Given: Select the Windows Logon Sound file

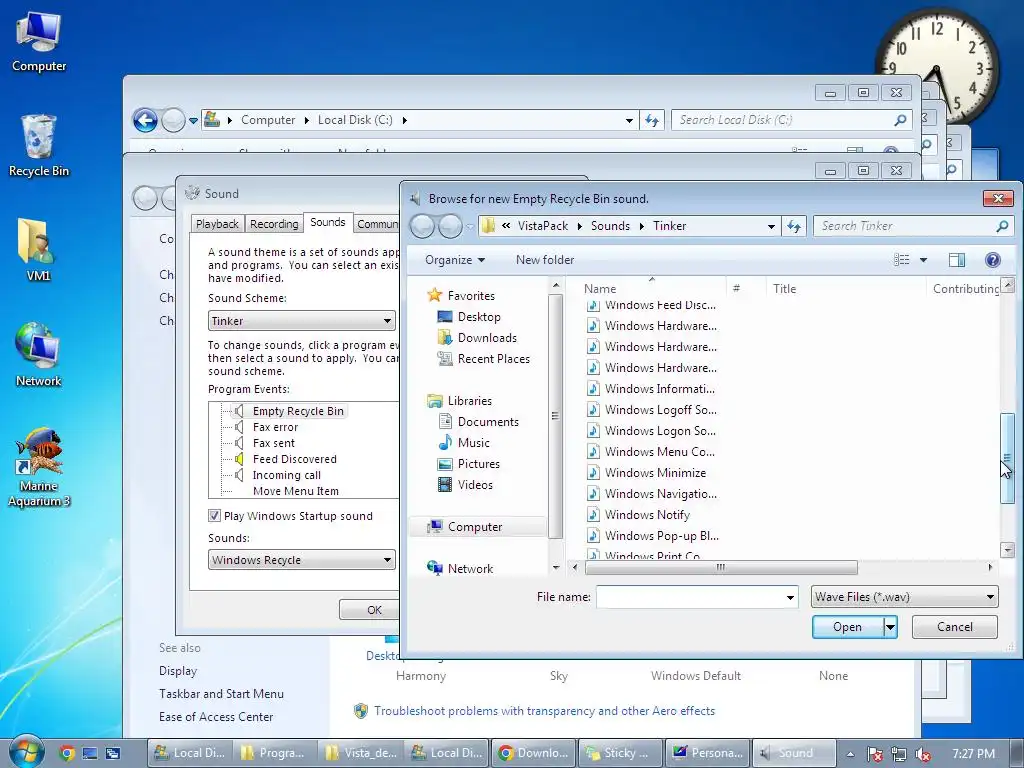Looking at the screenshot, I should (660, 430).
